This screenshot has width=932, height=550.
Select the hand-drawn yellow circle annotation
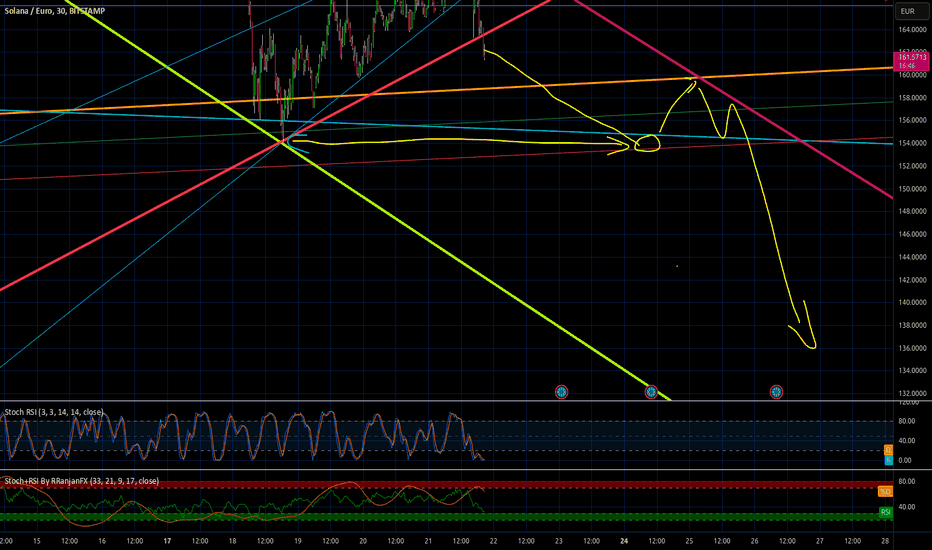[x=647, y=143]
